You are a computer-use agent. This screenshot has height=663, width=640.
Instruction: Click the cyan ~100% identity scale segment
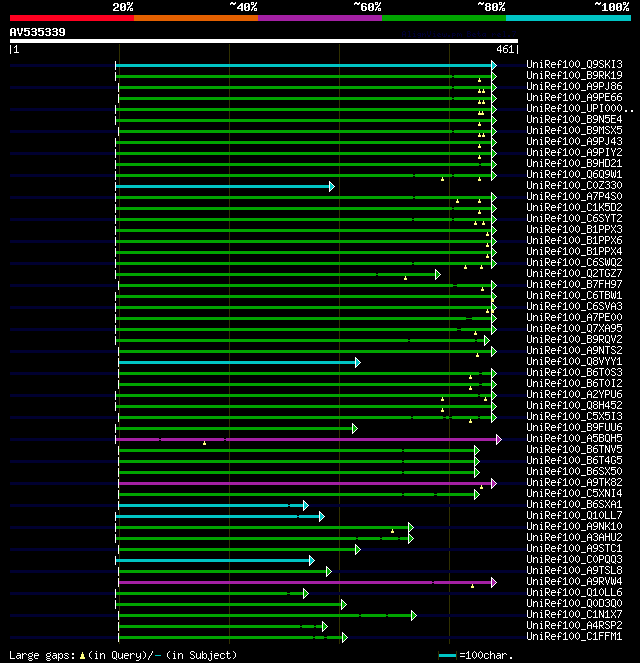pyautogui.click(x=568, y=18)
